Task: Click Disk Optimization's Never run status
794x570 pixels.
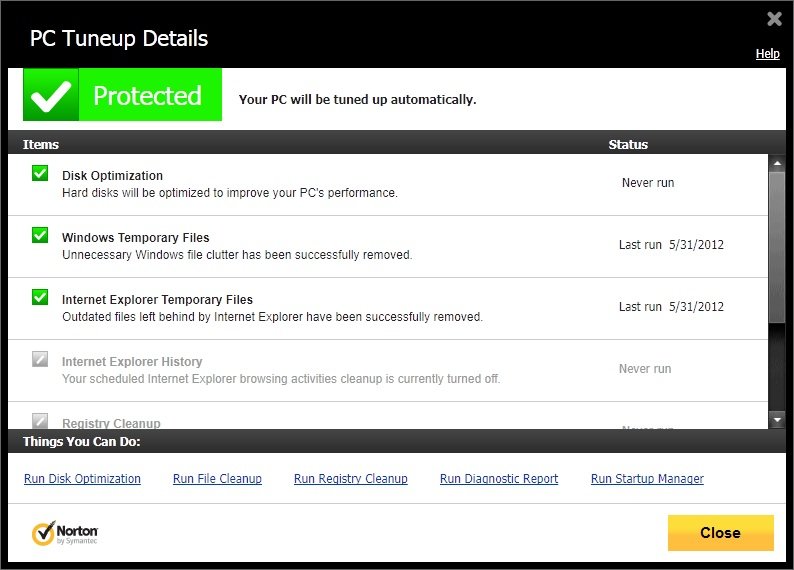Action: pyautogui.click(x=648, y=183)
